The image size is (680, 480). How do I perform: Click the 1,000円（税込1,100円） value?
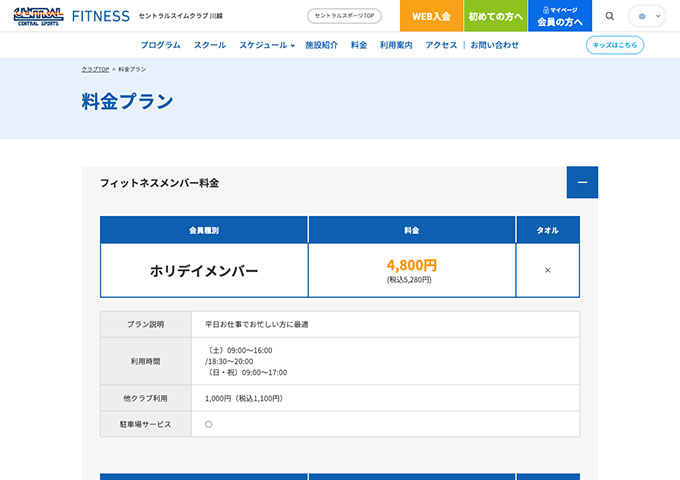coord(245,398)
